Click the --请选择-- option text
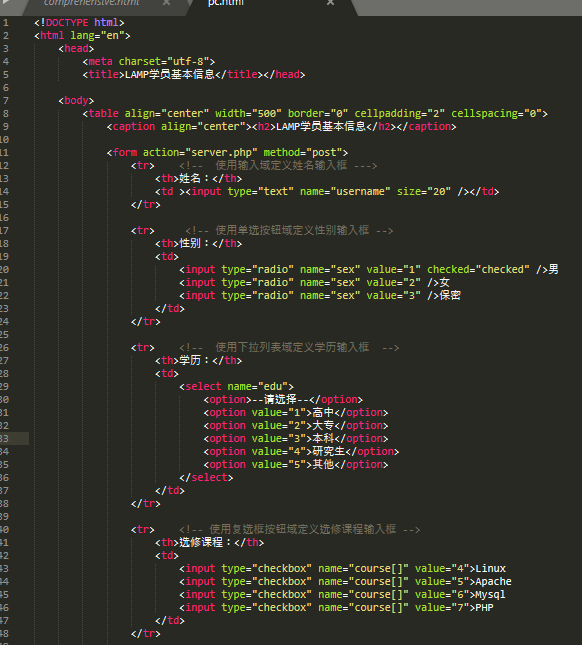The height and width of the screenshot is (645, 582). coord(281,399)
